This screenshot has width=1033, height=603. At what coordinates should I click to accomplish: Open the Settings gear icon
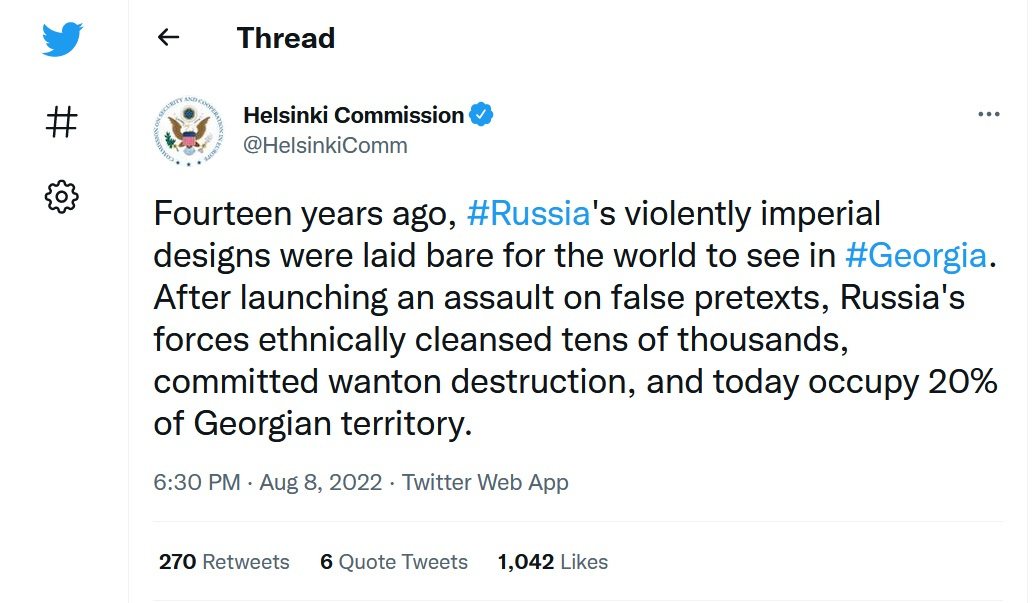coord(61,196)
